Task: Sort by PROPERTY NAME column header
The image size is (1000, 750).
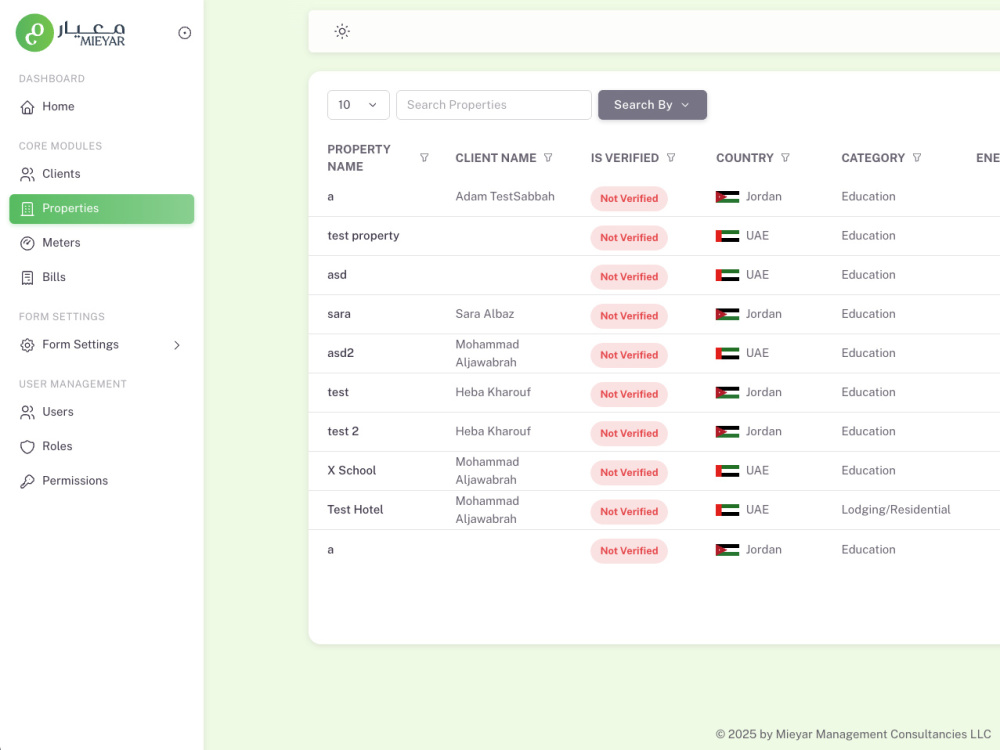Action: (x=358, y=158)
